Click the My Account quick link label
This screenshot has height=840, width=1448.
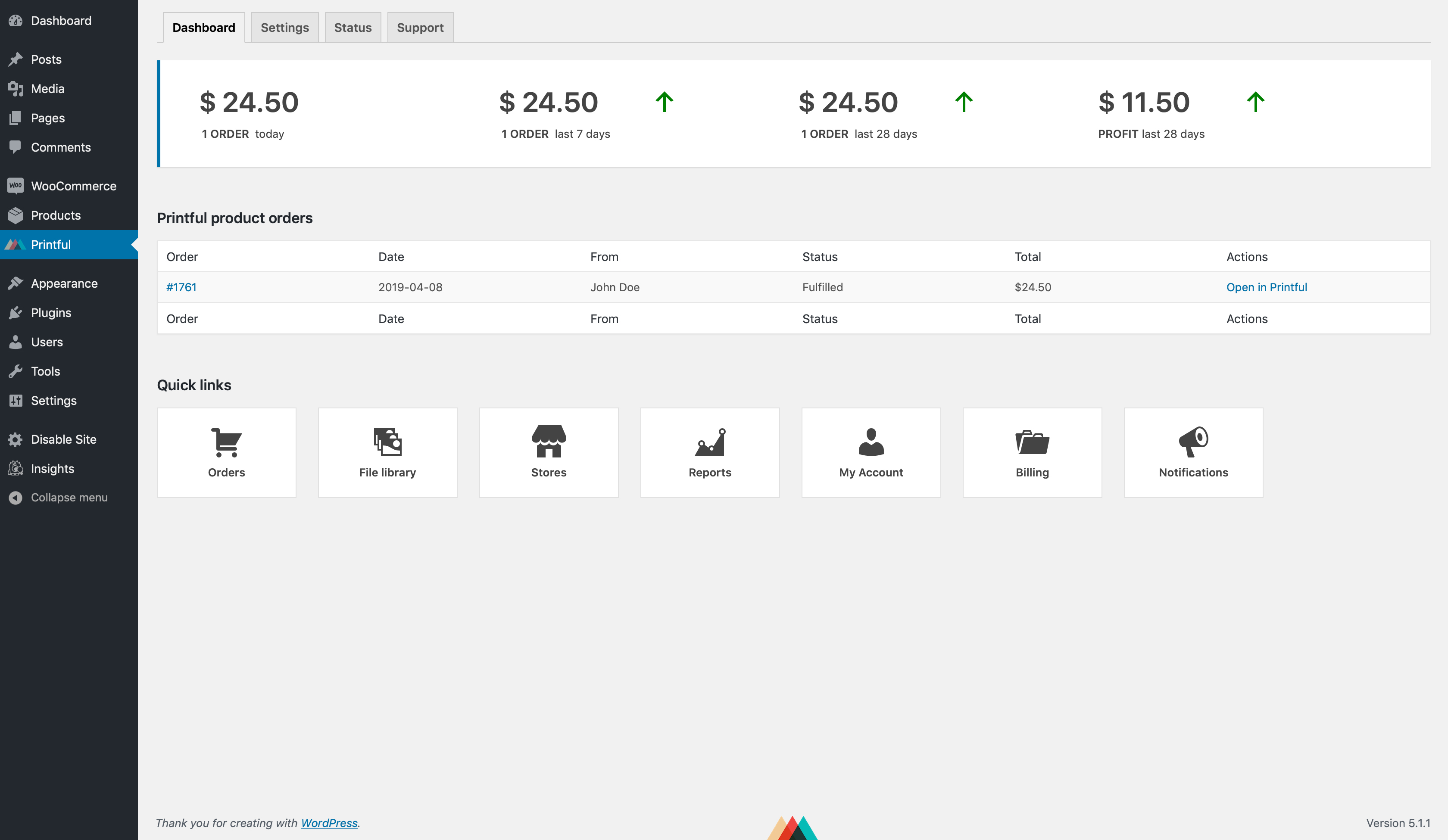871,472
